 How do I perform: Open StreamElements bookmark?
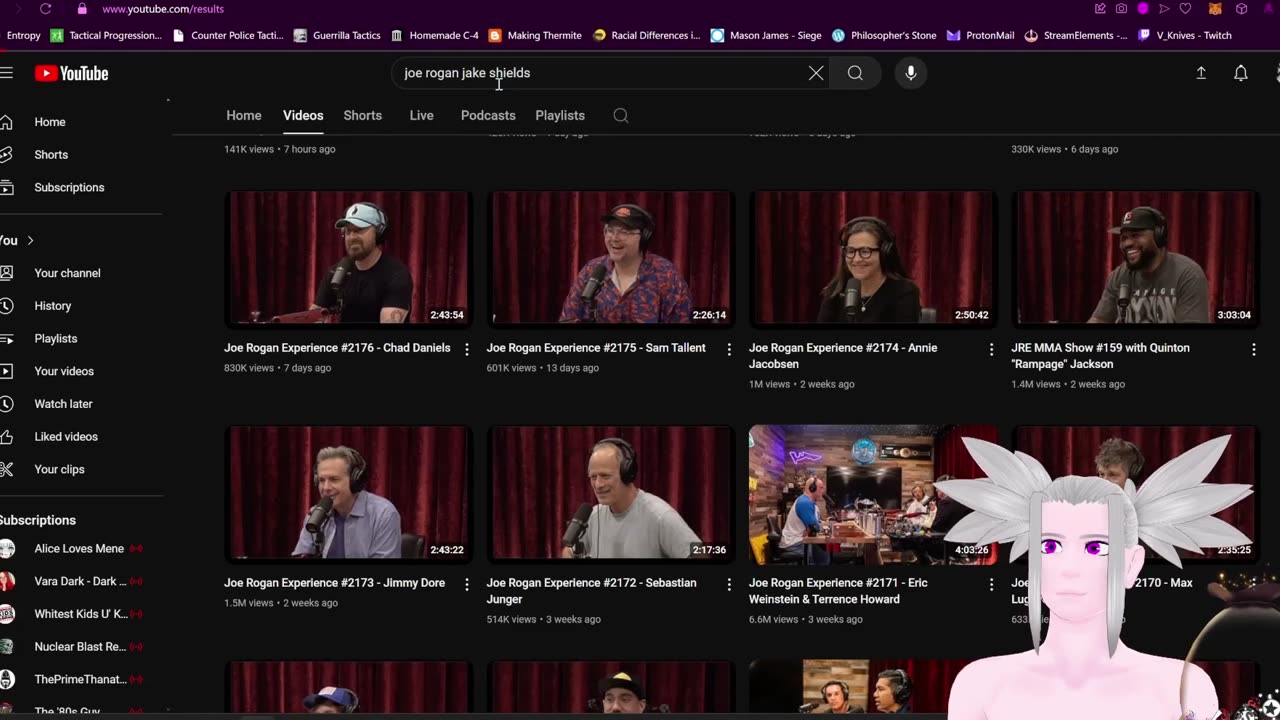(1076, 35)
